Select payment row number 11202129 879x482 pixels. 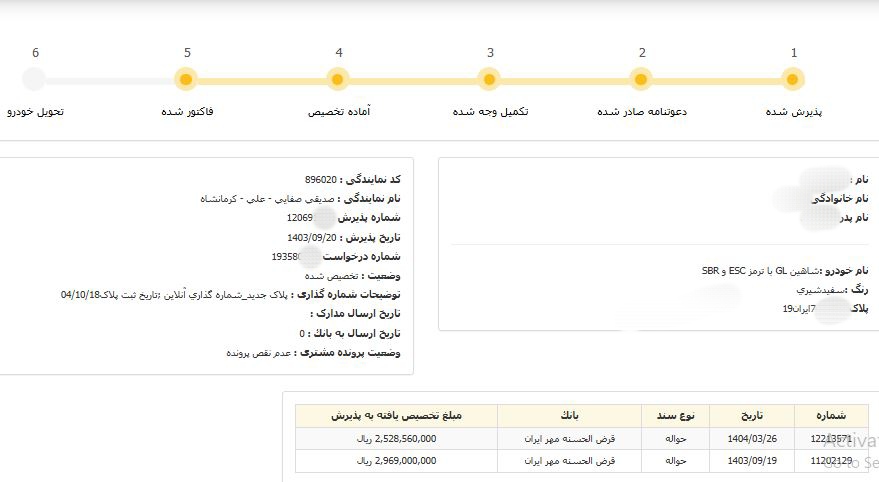[831, 461]
